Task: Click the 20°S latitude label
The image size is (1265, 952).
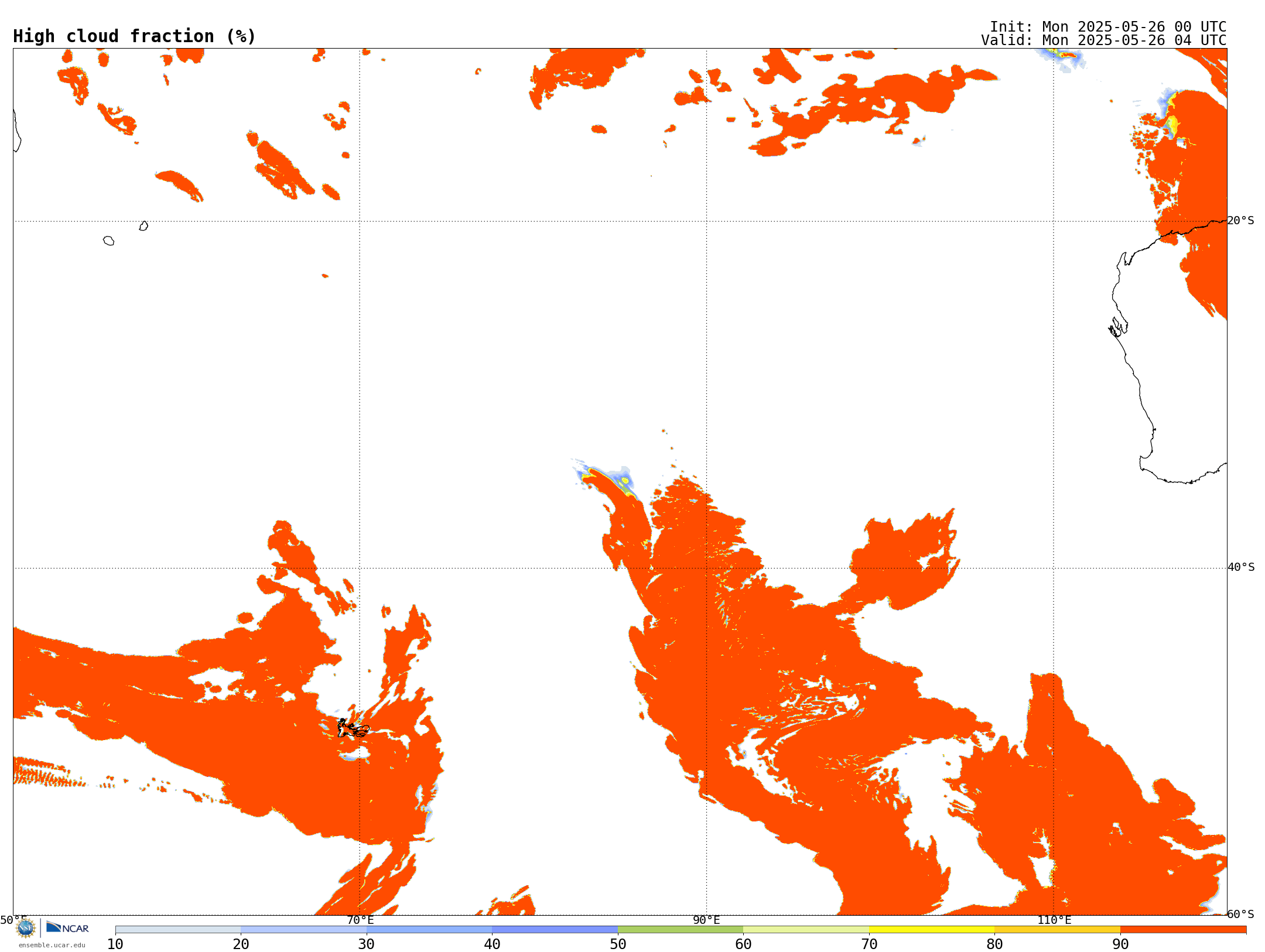Action: coord(1241,221)
